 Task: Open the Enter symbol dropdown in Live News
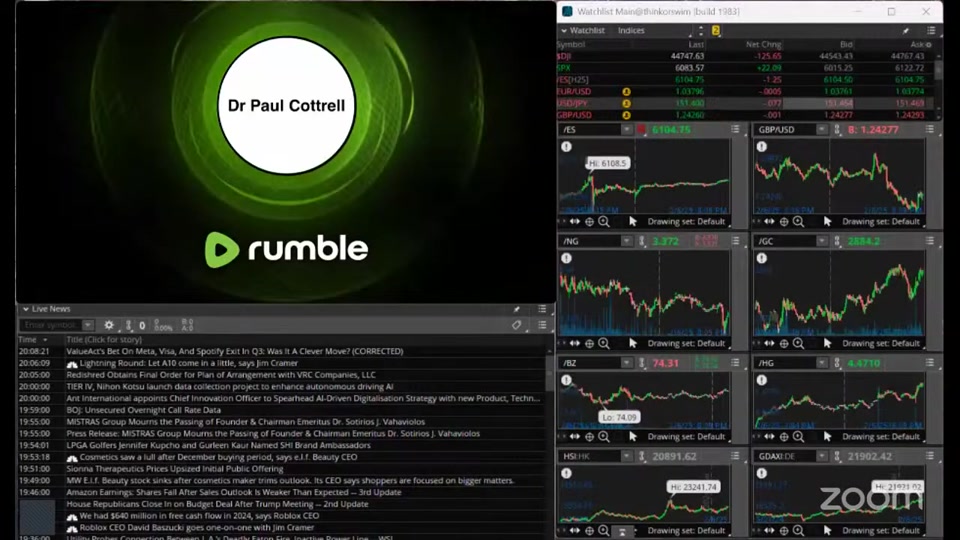click(88, 325)
